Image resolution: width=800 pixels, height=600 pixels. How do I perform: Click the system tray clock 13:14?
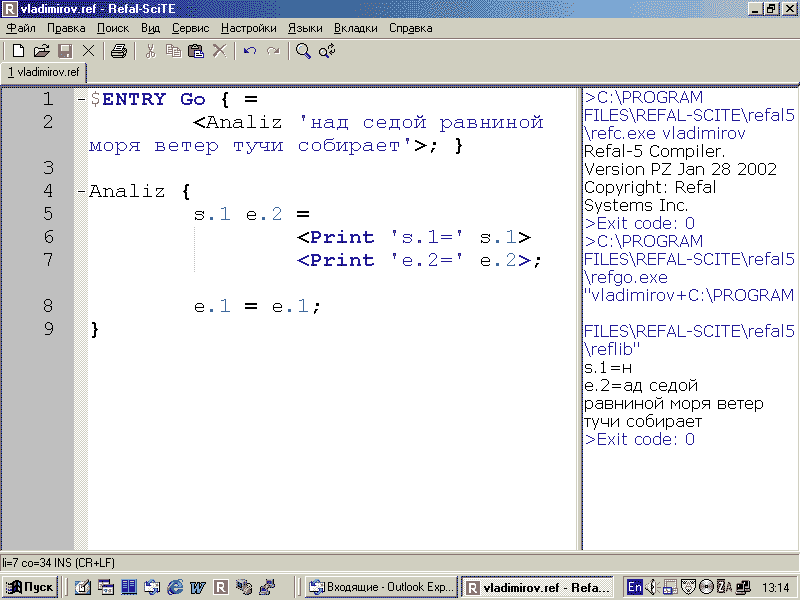click(x=775, y=588)
